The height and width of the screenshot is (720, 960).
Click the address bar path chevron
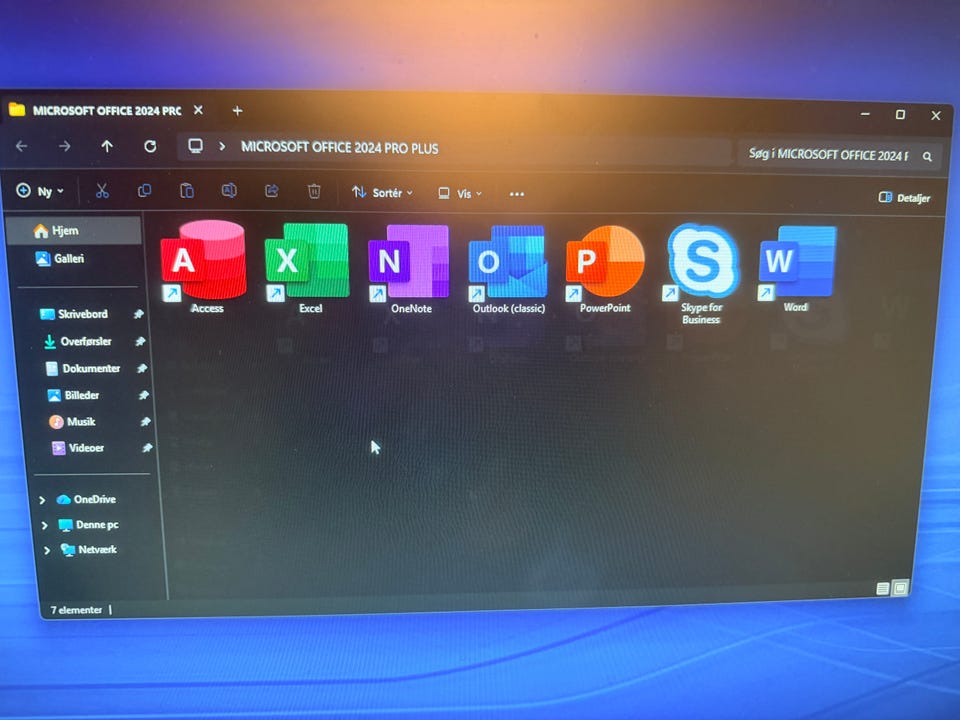pyautogui.click(x=222, y=146)
